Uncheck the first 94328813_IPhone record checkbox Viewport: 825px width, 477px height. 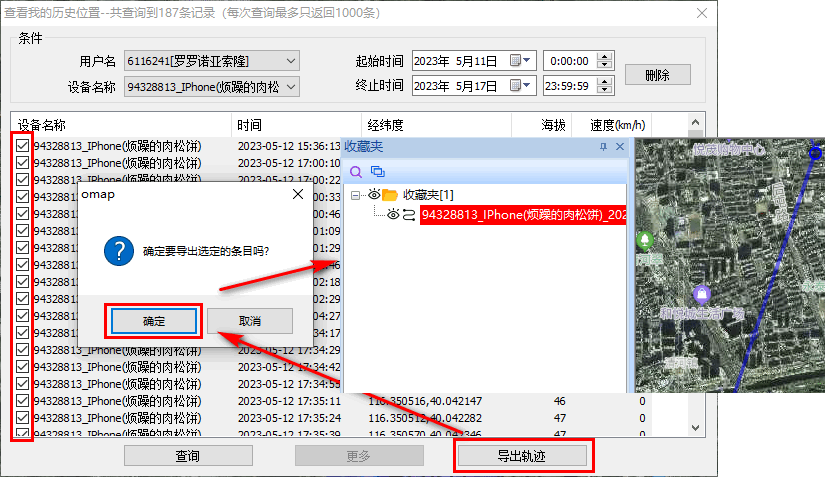[22, 145]
